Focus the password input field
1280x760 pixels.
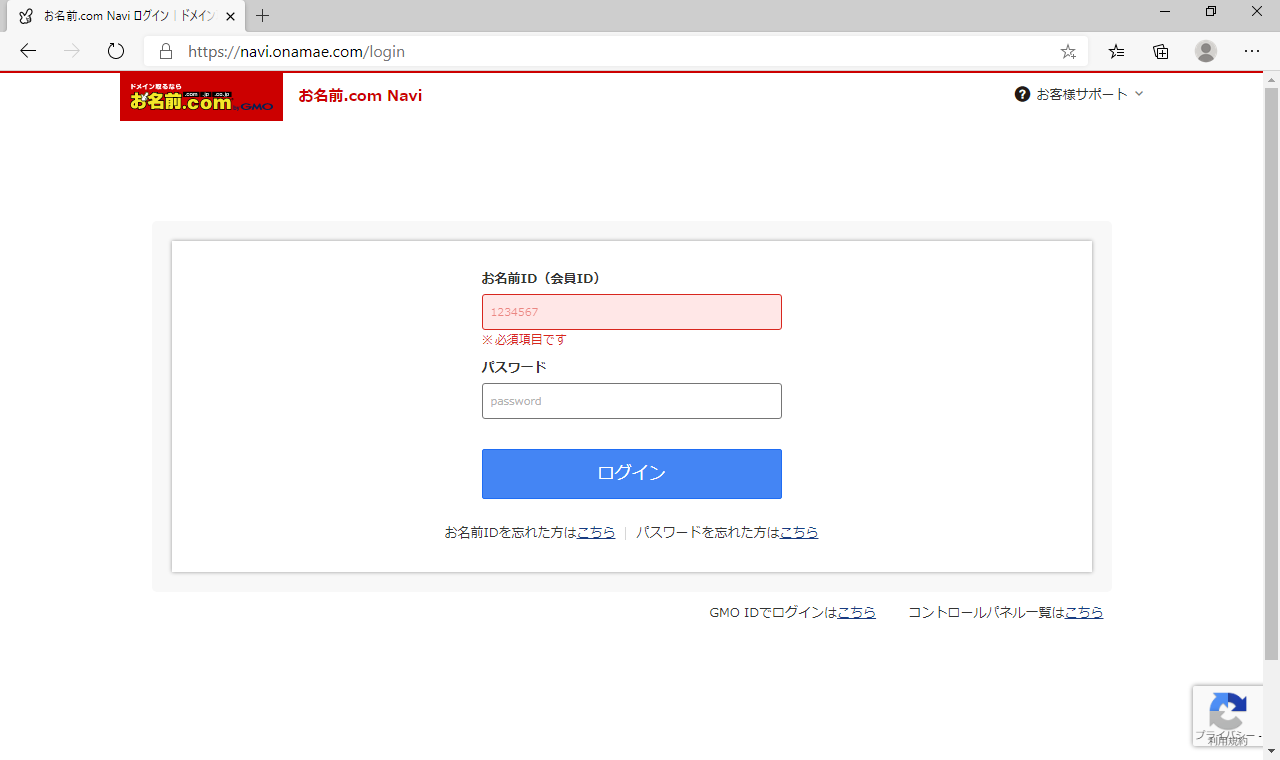tap(632, 401)
